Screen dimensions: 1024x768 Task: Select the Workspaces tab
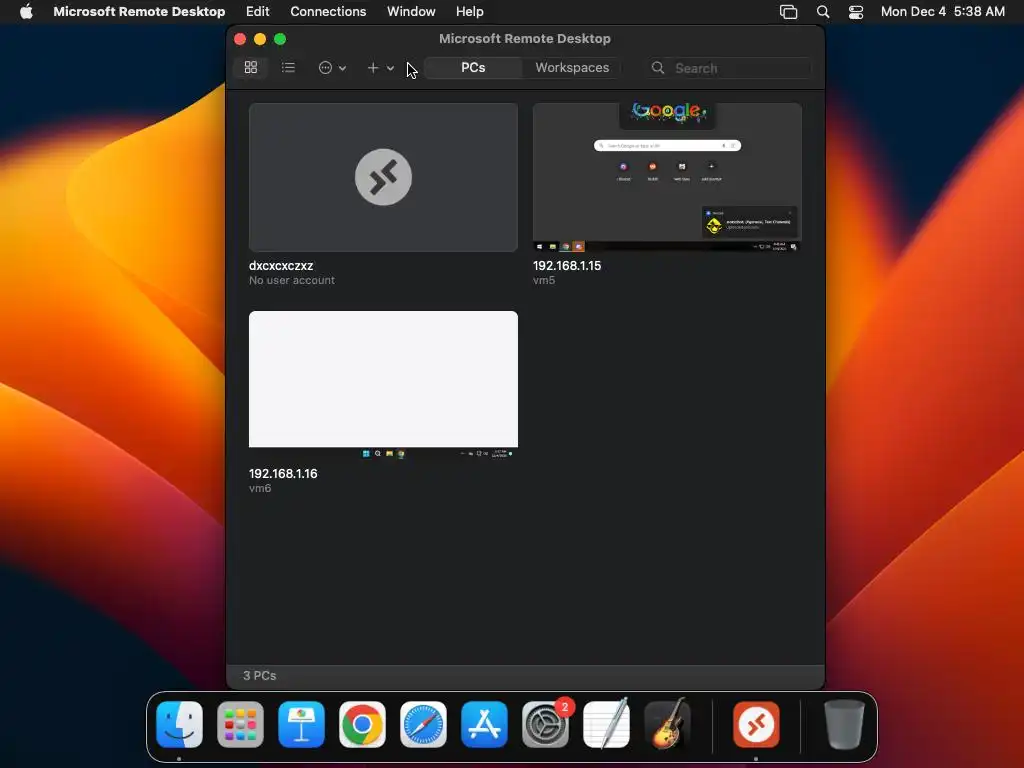pos(572,67)
